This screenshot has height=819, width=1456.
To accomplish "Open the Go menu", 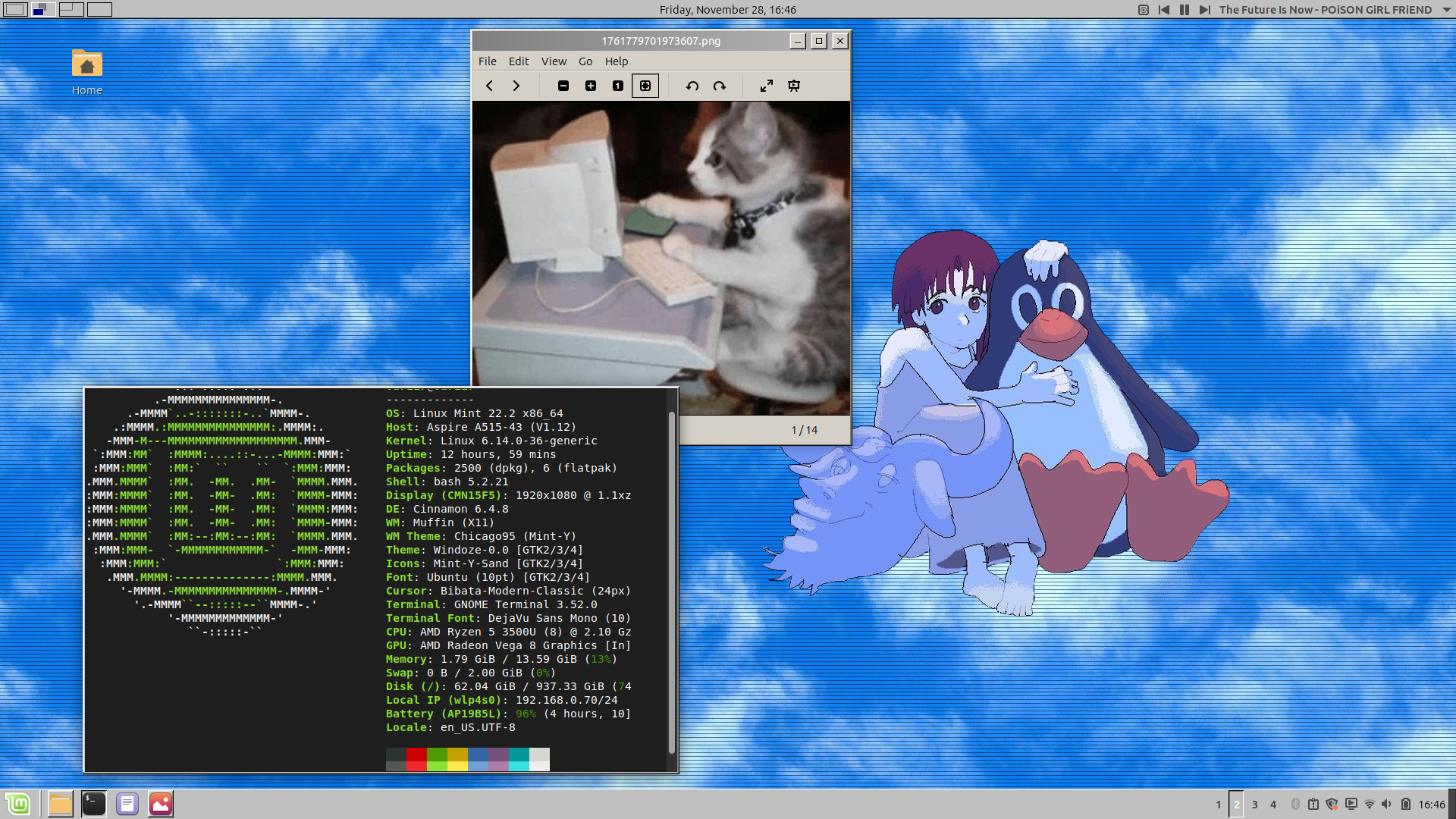I will pyautogui.click(x=585, y=61).
